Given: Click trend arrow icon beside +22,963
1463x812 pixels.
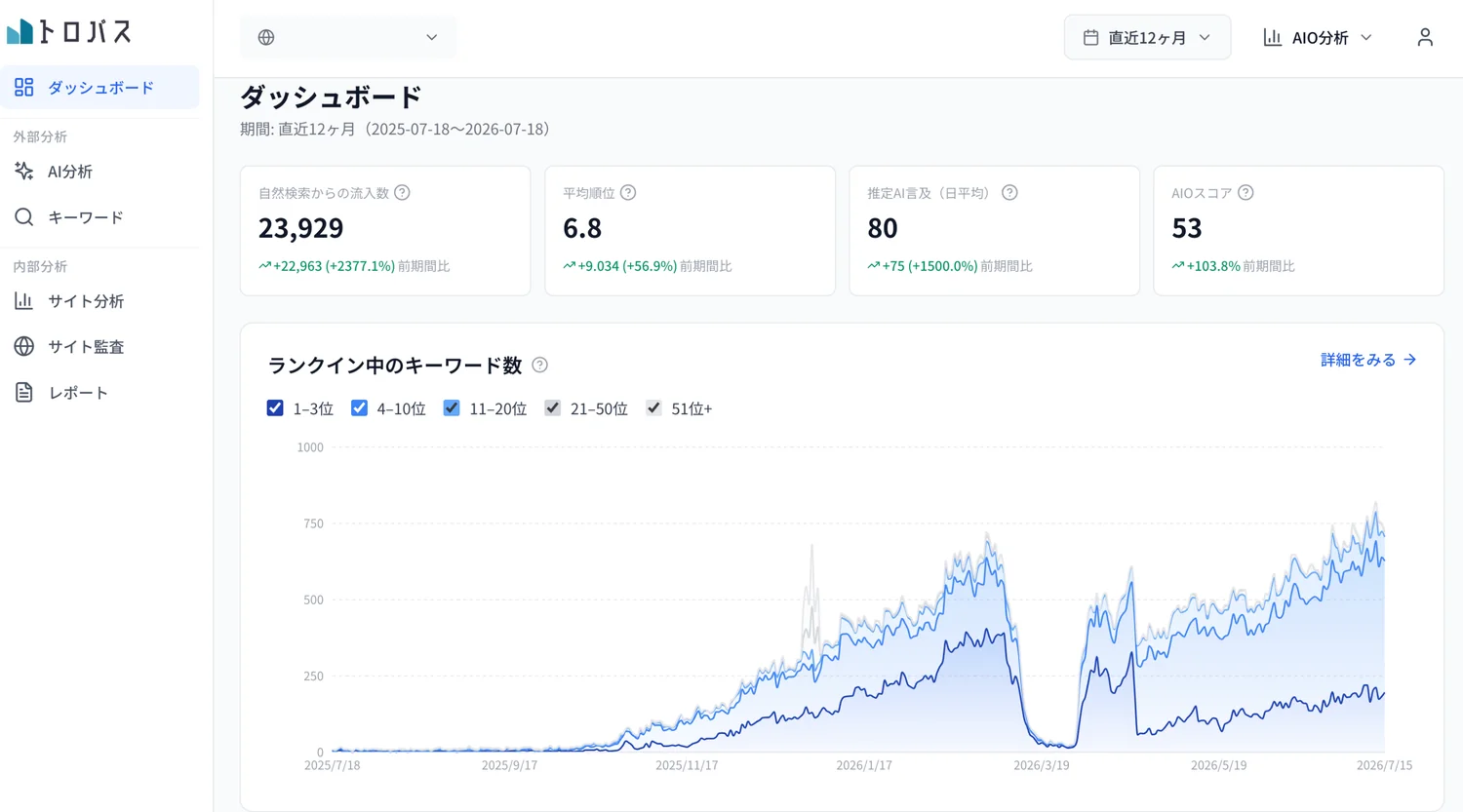Looking at the screenshot, I should tap(264, 265).
